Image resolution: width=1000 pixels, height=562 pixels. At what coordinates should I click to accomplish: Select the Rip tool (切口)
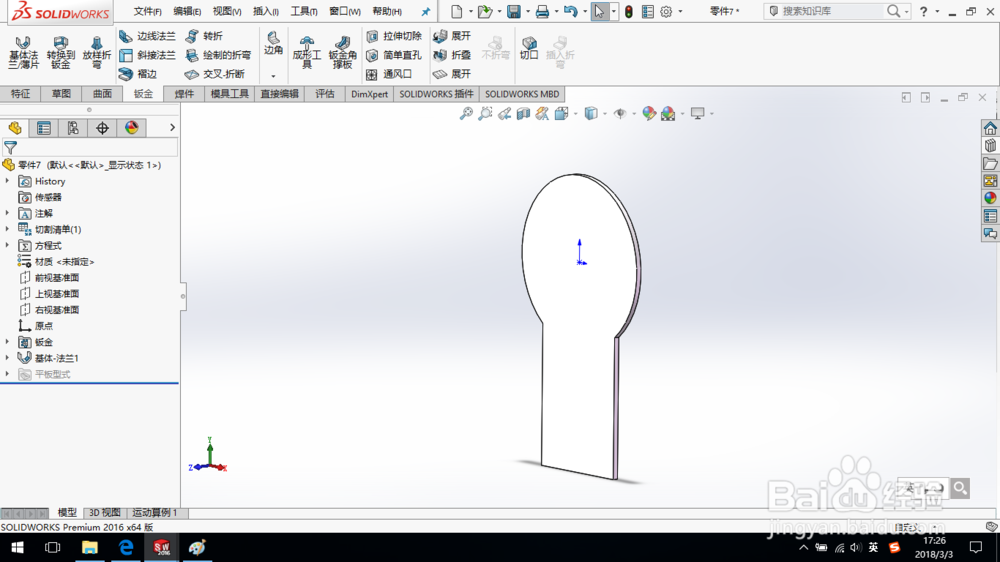[x=529, y=48]
